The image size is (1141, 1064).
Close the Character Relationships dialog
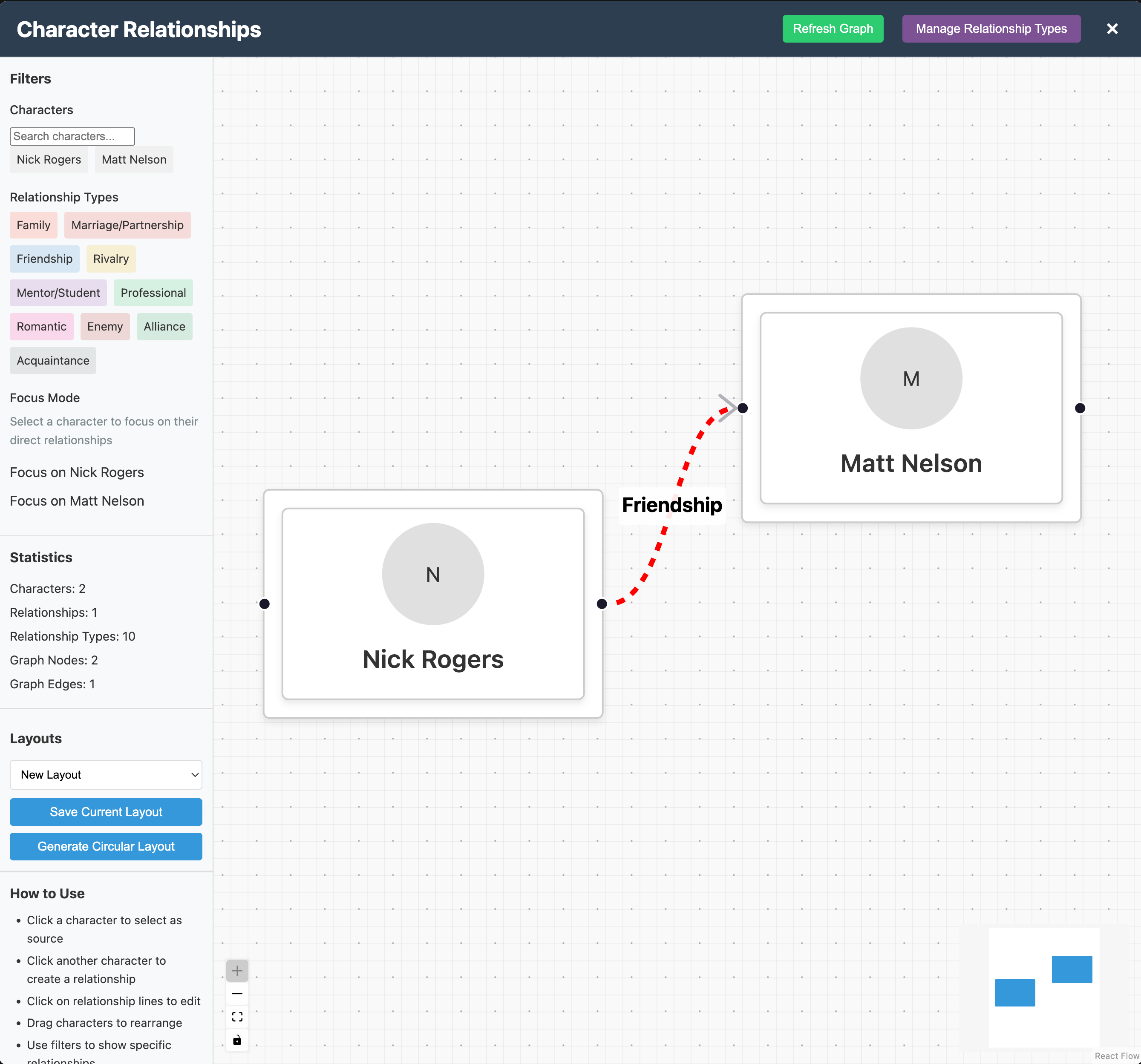(1112, 29)
